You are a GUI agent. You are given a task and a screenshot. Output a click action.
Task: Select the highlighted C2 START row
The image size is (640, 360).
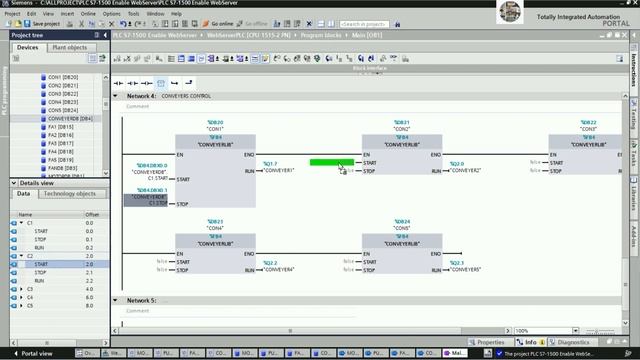pyautogui.click(x=60, y=264)
